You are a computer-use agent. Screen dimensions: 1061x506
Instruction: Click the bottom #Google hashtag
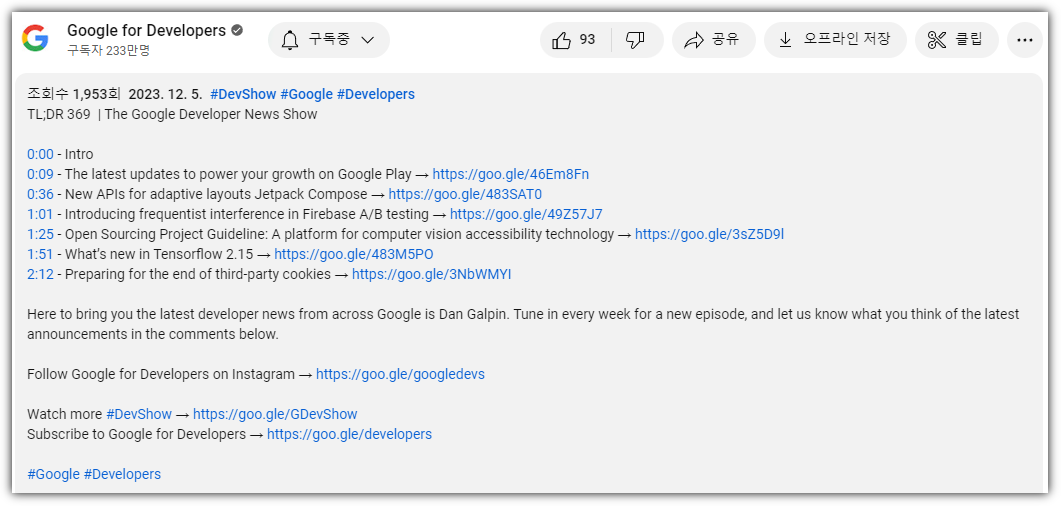click(53, 474)
